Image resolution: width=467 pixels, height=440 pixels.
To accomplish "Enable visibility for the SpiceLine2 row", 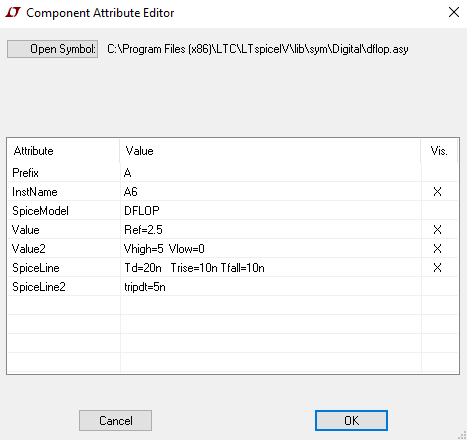I will tap(440, 287).
